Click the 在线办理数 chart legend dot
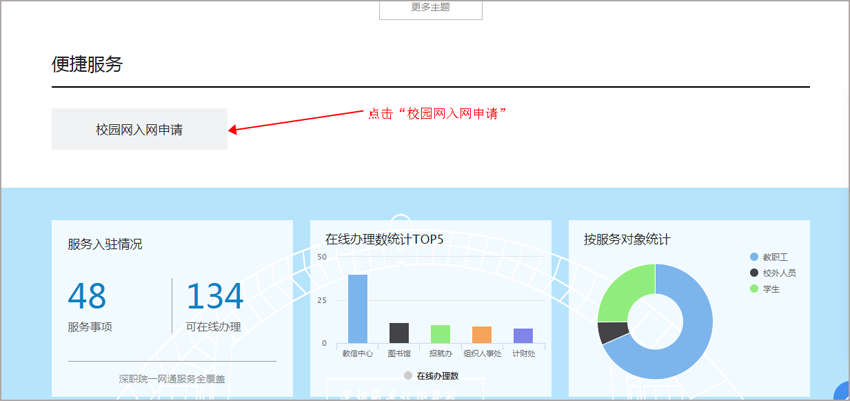Image resolution: width=850 pixels, height=401 pixels. click(407, 376)
